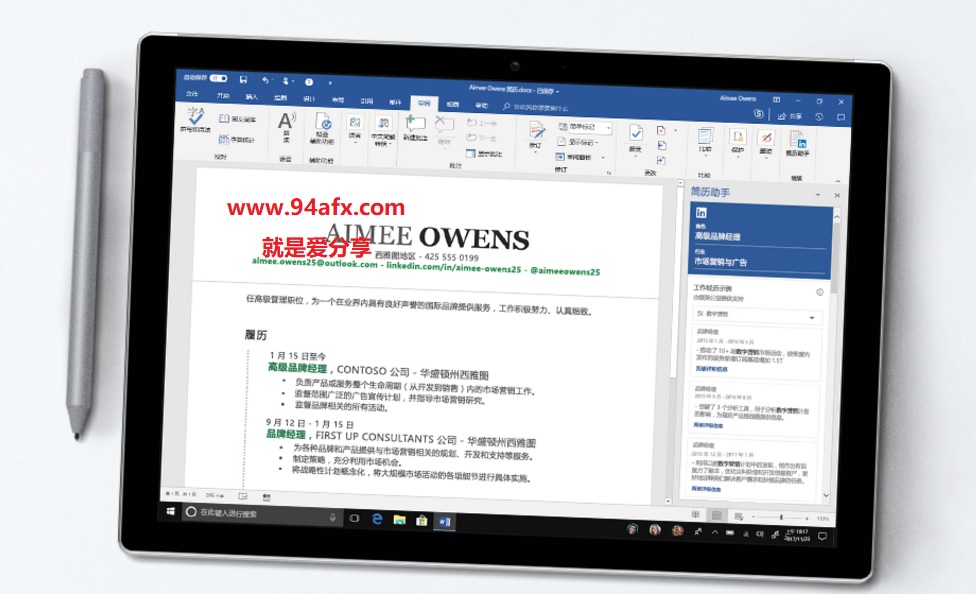The image size is (976, 594).
Task: Open the Windows Start button
Action: (x=171, y=511)
